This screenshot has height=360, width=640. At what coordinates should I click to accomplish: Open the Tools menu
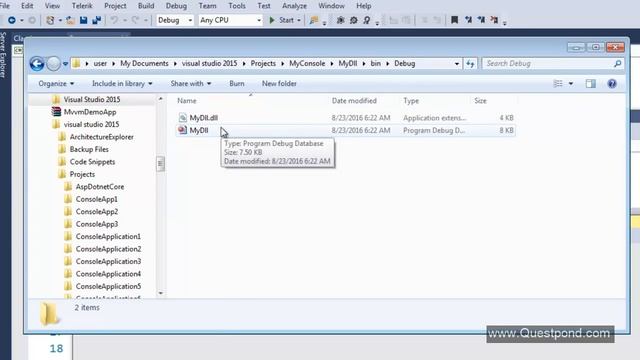[237, 6]
